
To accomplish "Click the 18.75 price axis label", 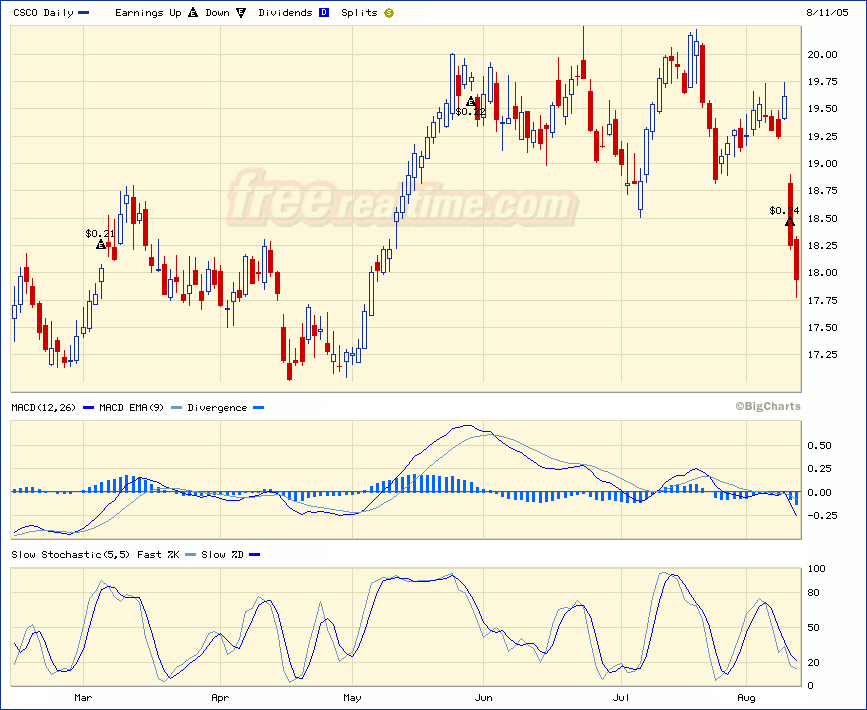I will point(823,191).
